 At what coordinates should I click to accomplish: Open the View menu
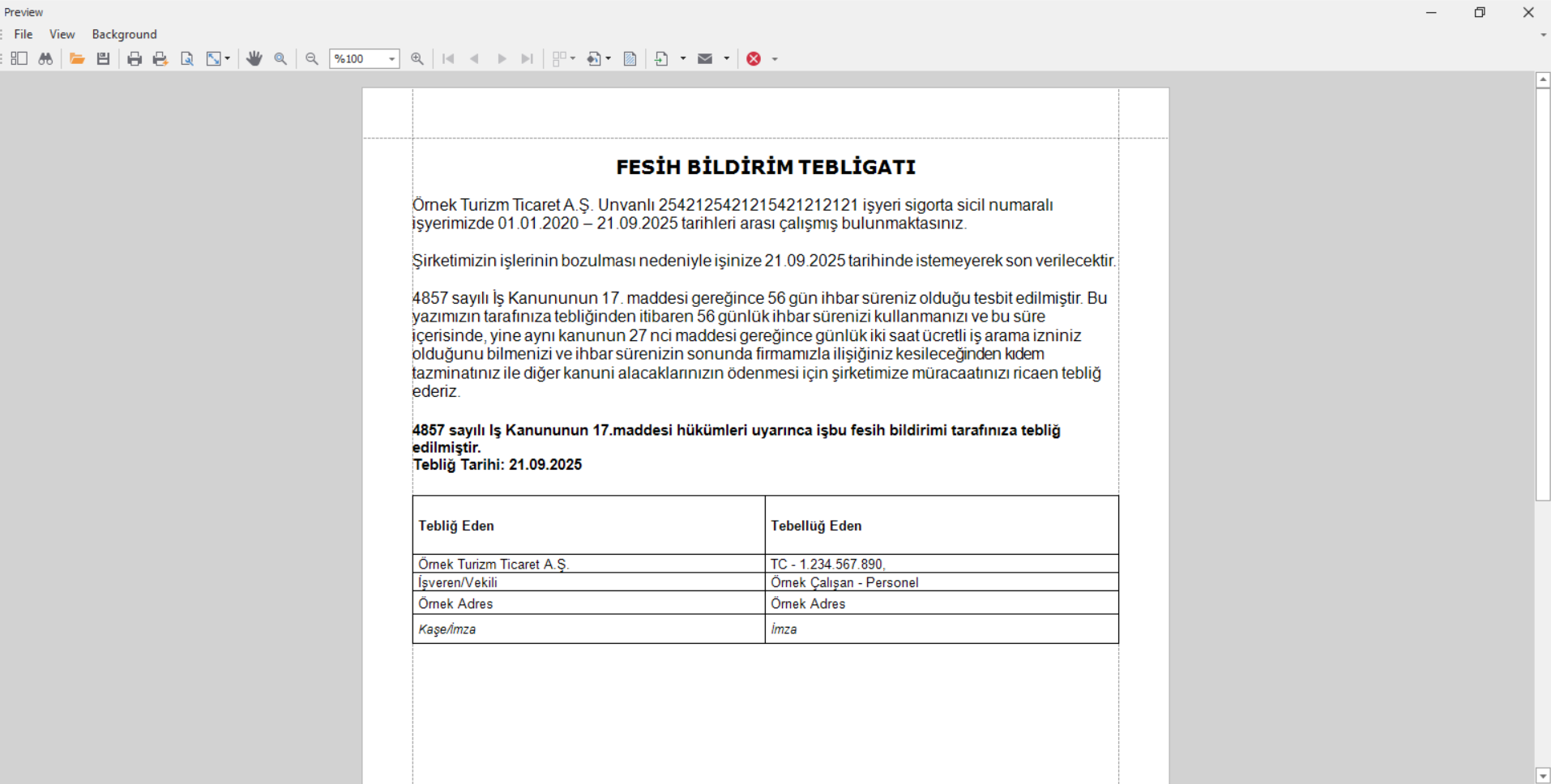62,34
